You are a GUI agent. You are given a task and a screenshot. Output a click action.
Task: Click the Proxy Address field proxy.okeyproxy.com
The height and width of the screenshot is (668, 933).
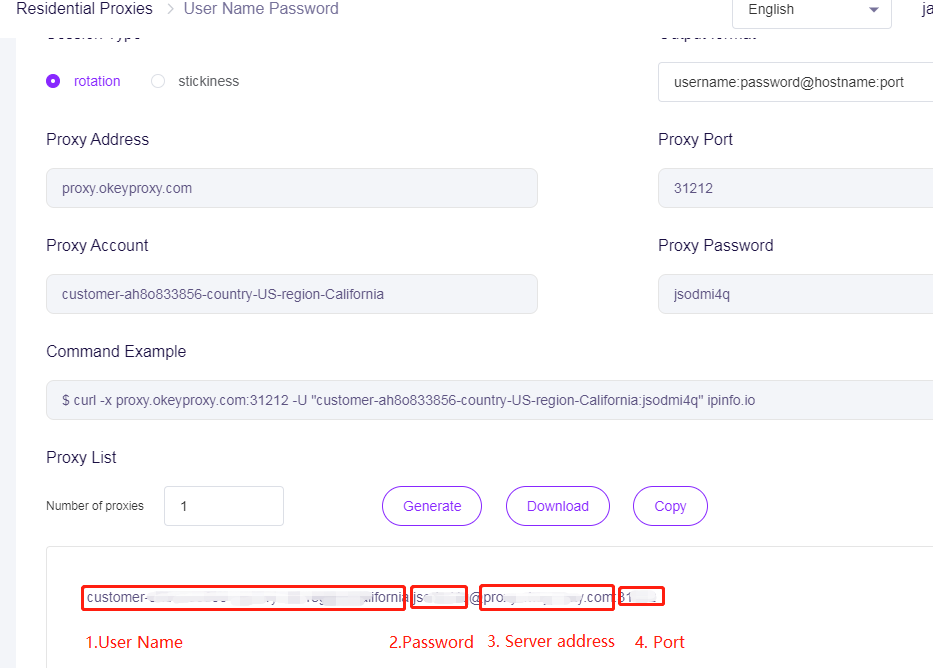291,188
